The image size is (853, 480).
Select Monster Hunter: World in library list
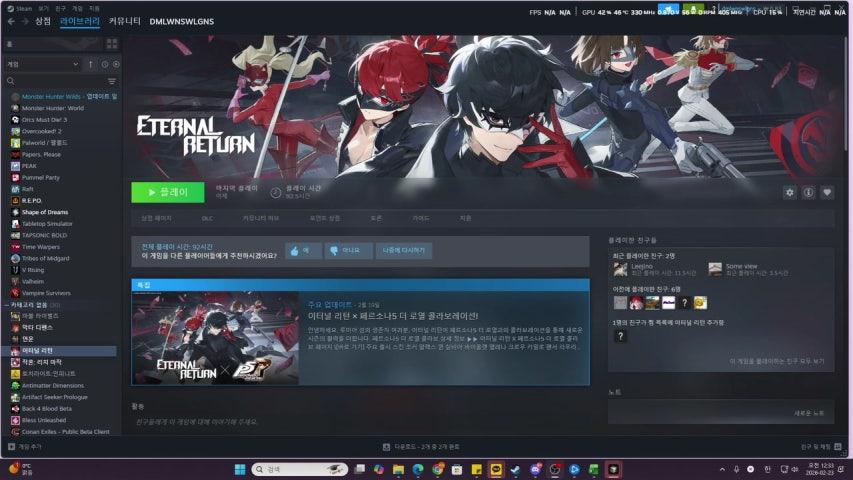[53, 108]
